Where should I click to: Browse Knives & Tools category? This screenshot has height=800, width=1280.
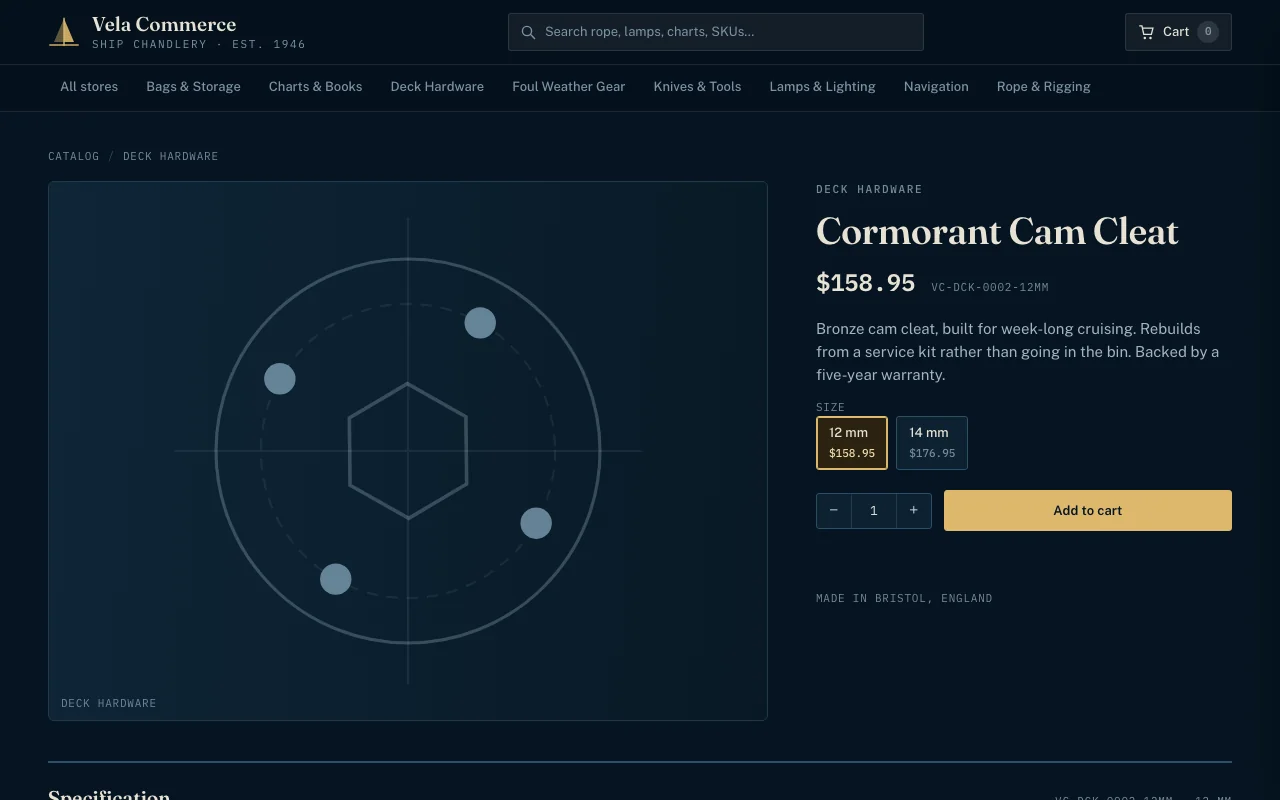[x=697, y=87]
